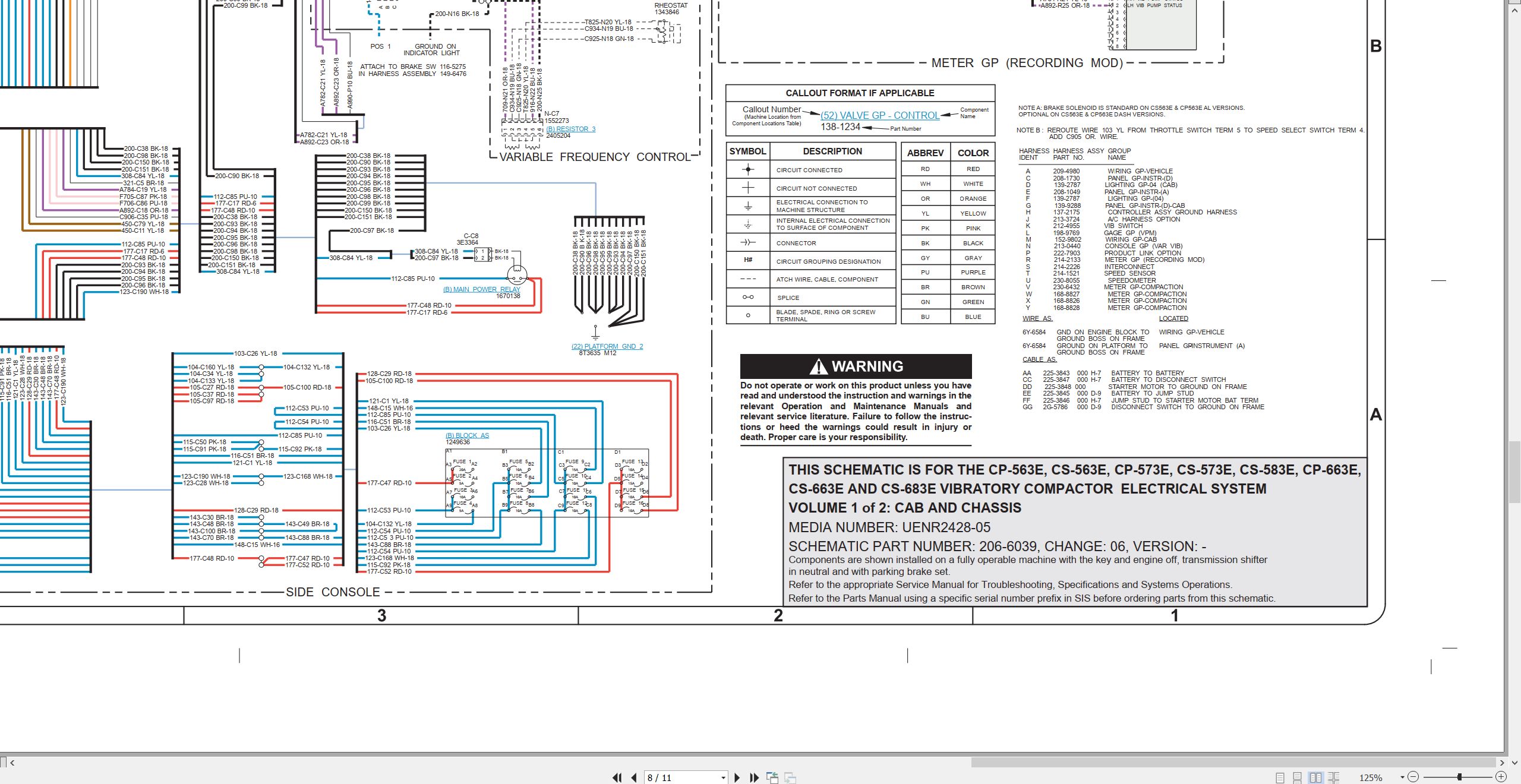
Task: Open the (22) PLATFORM GND 2 link
Action: pos(607,346)
